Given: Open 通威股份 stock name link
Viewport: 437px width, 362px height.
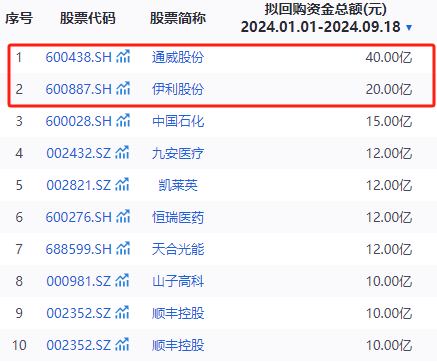Looking at the screenshot, I should [x=178, y=57].
